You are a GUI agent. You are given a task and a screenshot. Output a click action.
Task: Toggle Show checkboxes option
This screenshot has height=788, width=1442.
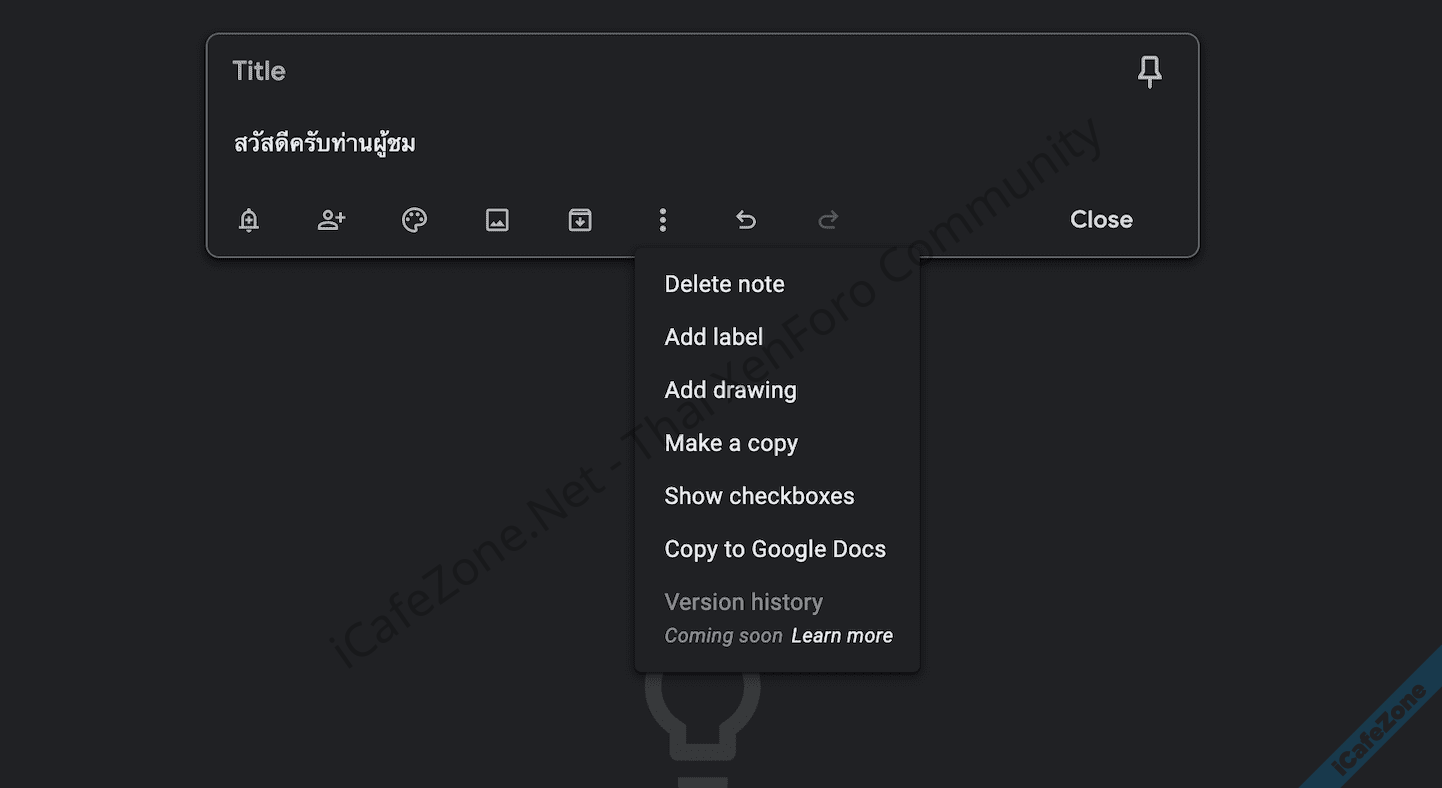click(x=759, y=496)
